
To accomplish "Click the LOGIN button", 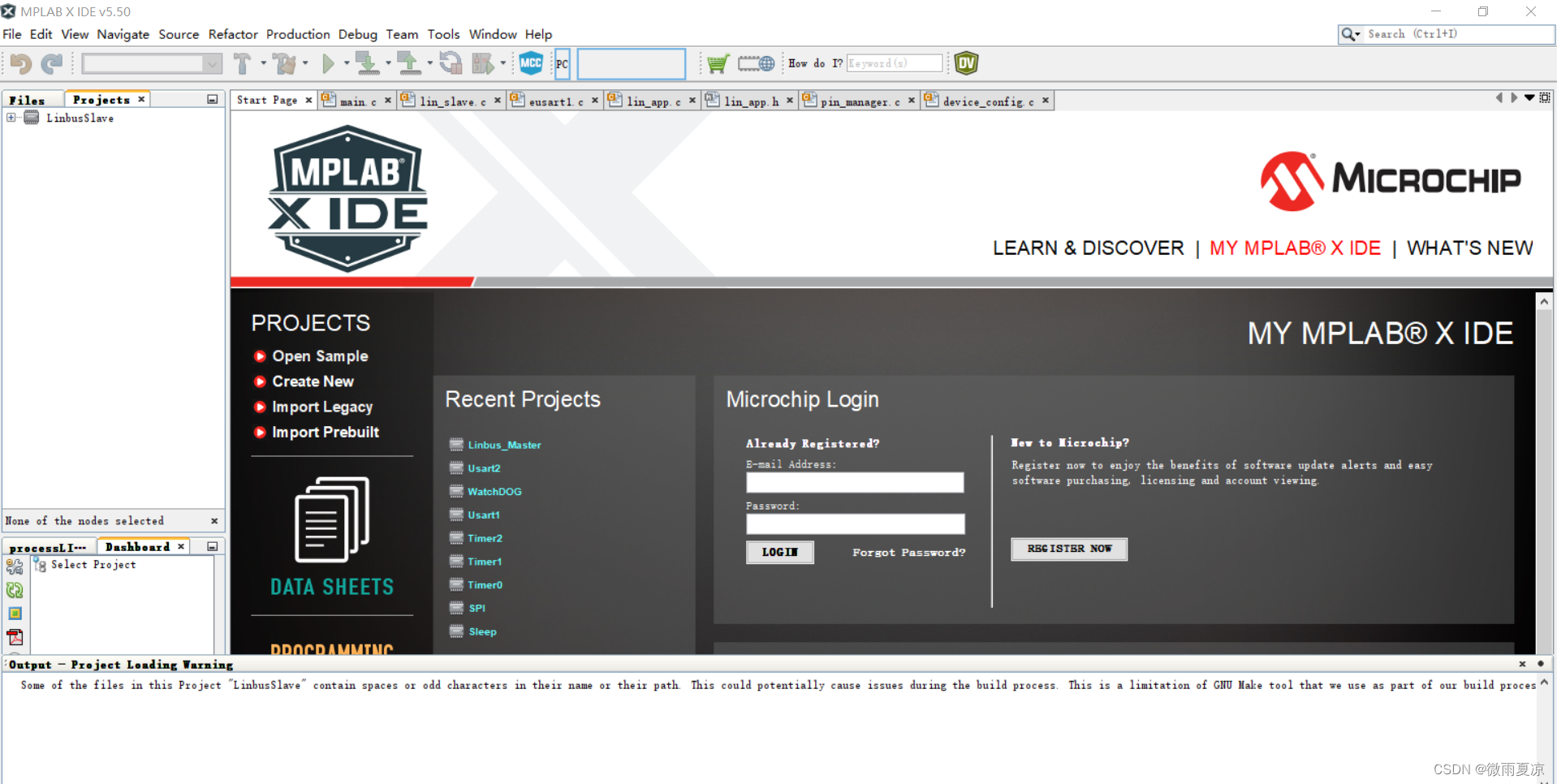I will 779,552.
